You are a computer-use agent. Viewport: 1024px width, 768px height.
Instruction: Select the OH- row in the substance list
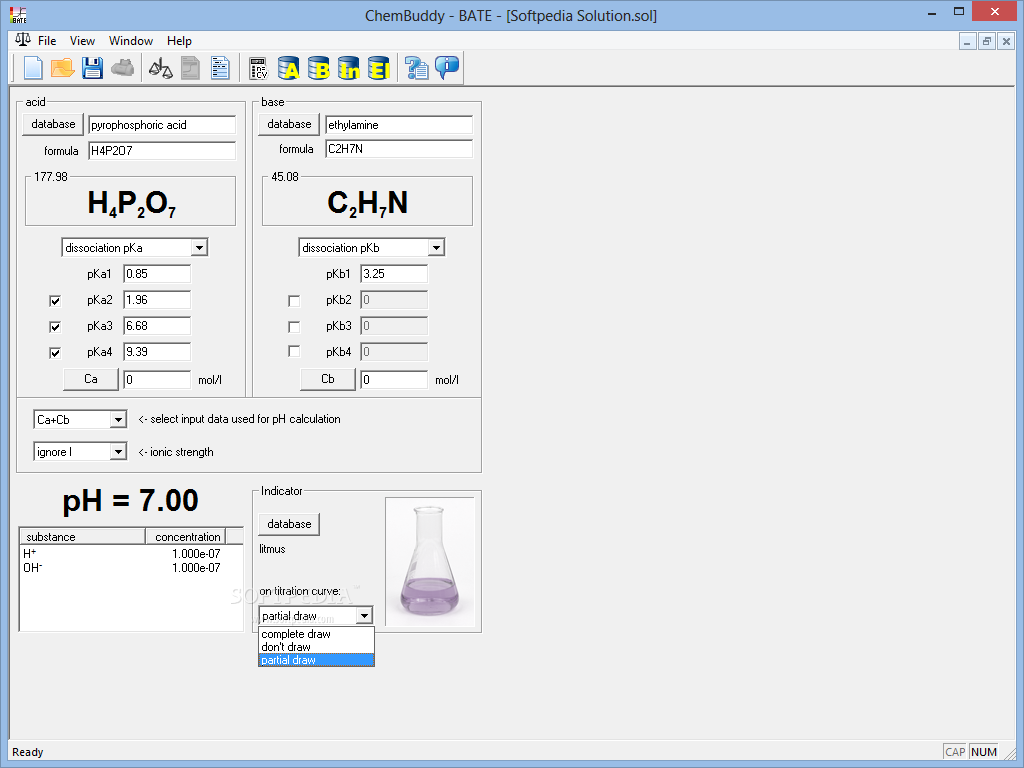pos(131,568)
